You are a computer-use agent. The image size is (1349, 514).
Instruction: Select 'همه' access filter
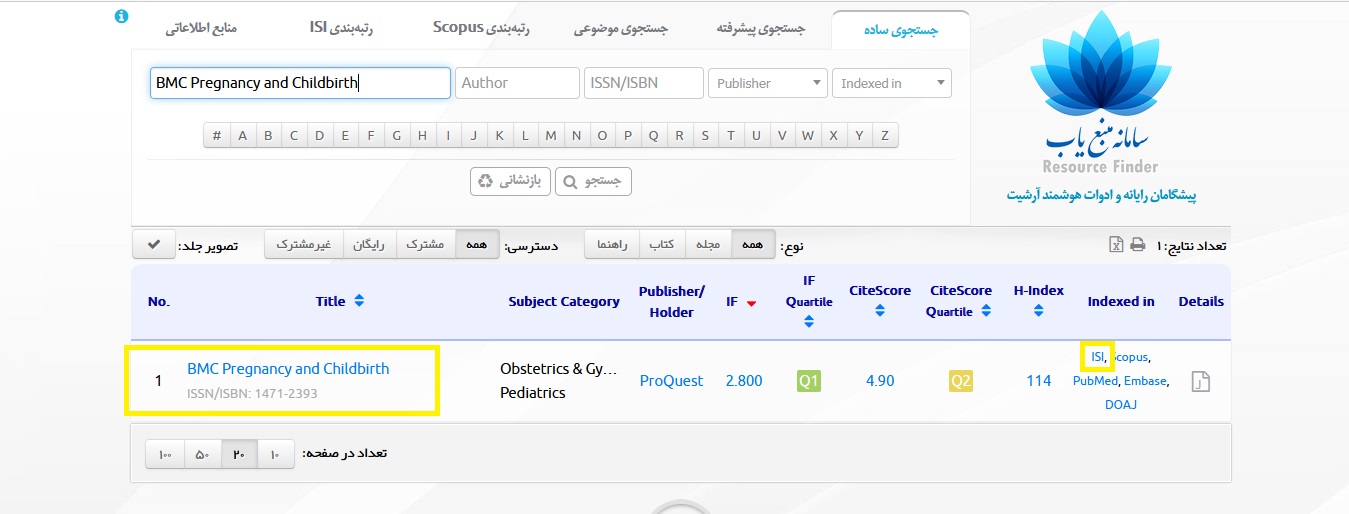(477, 245)
